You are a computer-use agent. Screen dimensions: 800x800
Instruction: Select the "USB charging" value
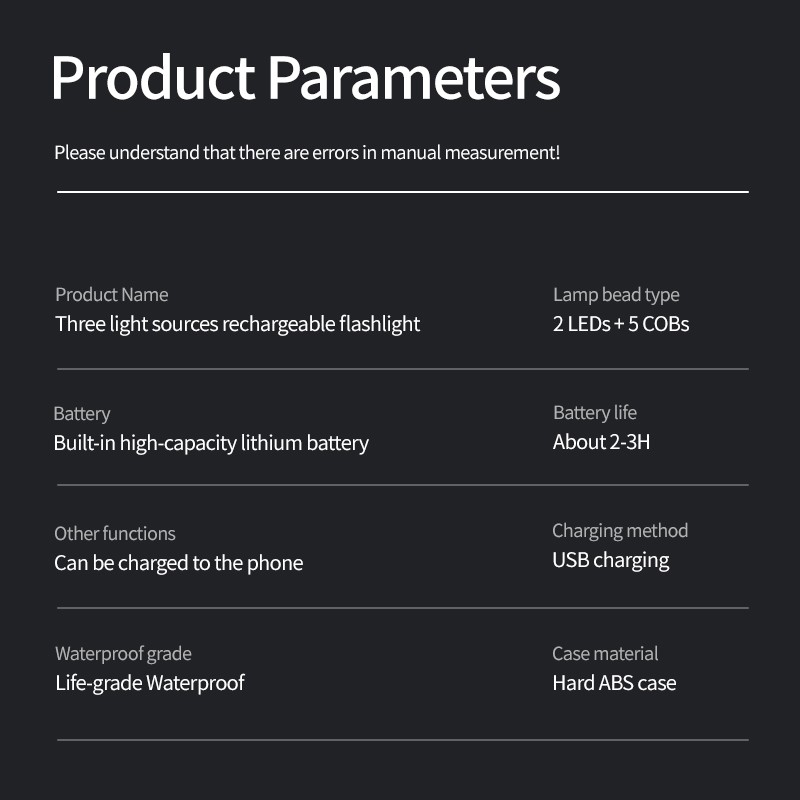point(610,560)
